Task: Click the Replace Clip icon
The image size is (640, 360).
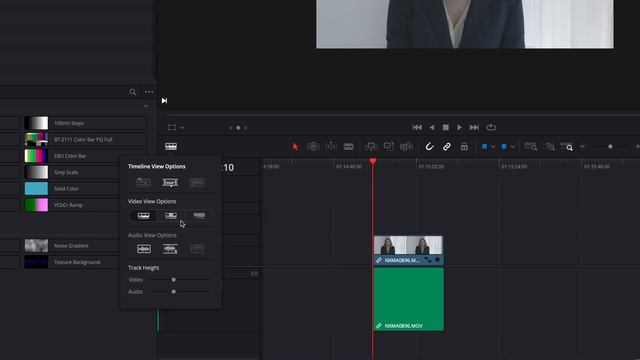Action: point(407,147)
